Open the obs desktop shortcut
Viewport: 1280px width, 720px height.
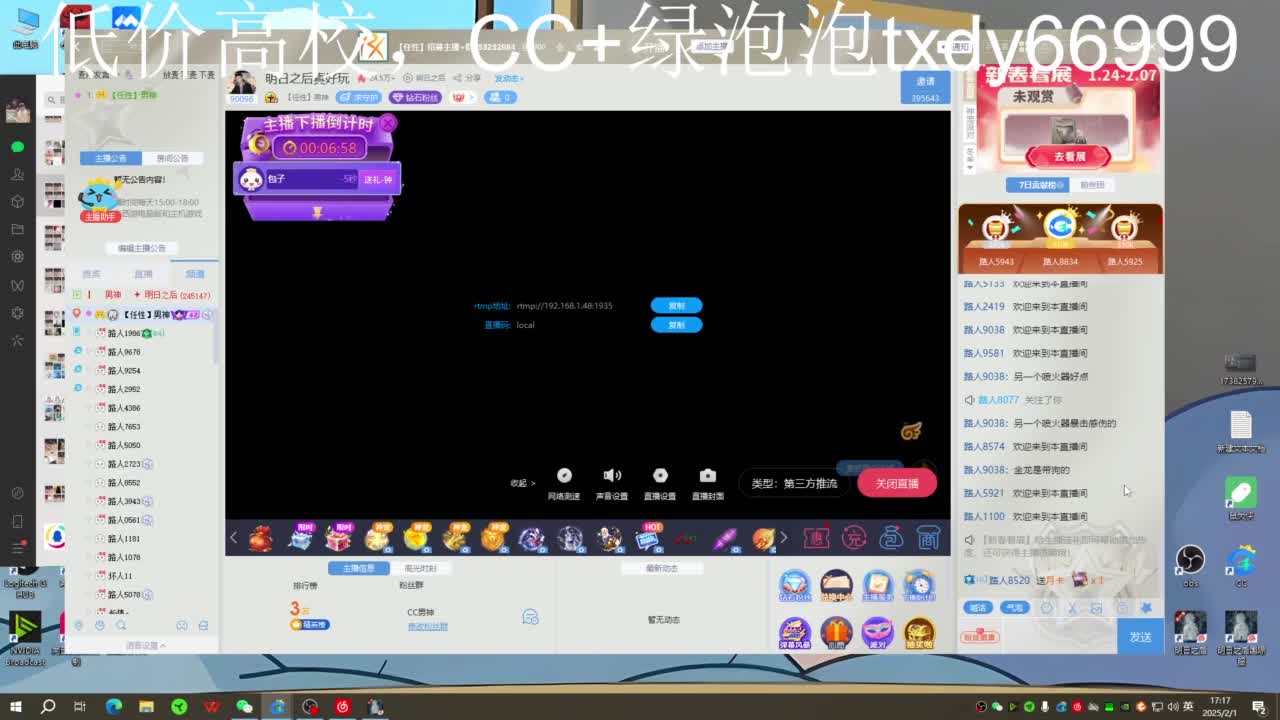[x=1190, y=565]
